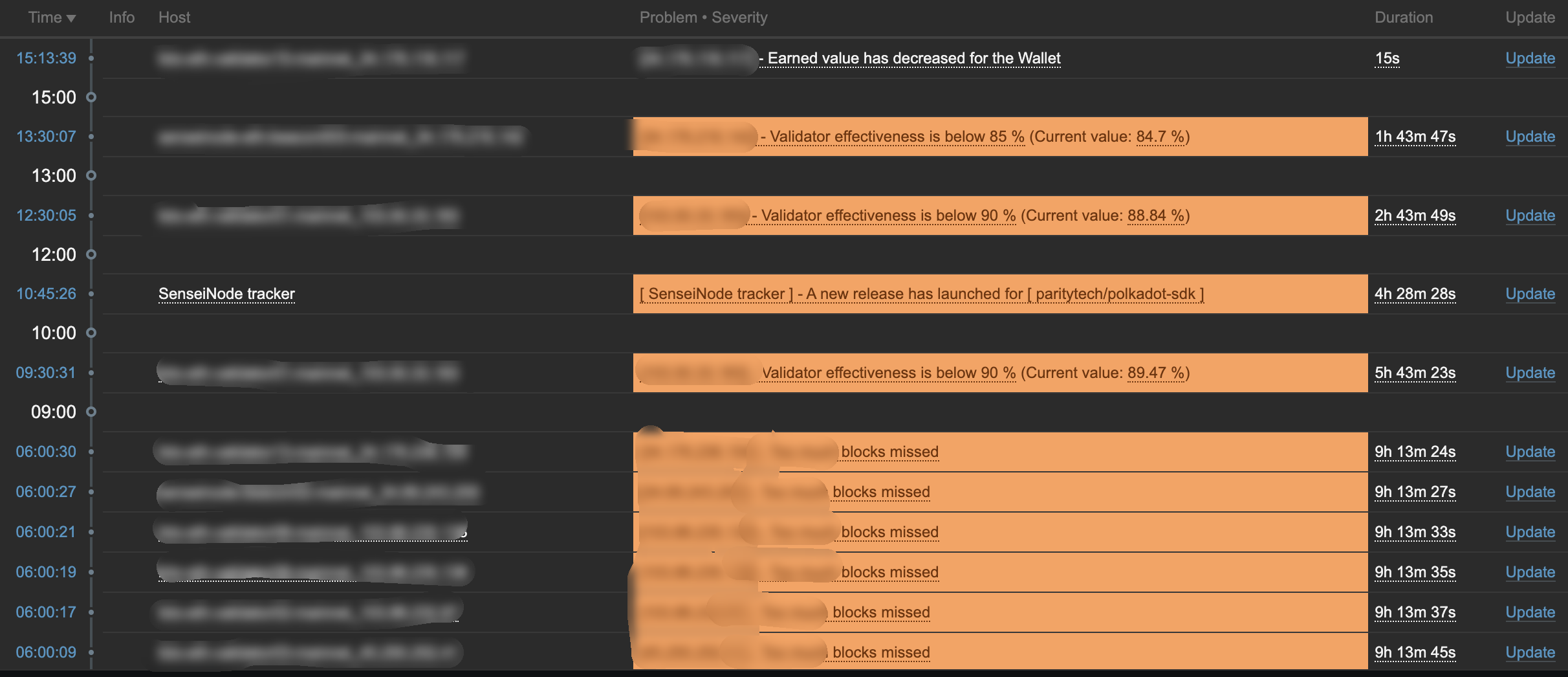The height and width of the screenshot is (677, 1568).
Task: Click the 4h 28m 28s duration
Action: pos(1415,294)
